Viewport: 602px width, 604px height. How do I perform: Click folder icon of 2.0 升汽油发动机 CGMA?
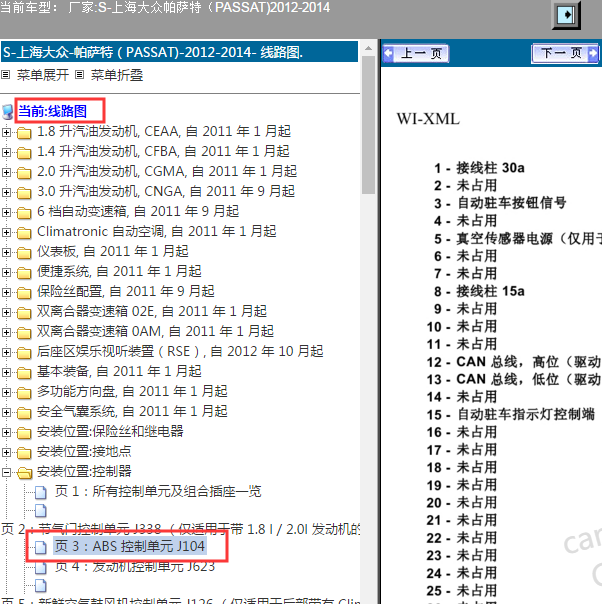pyautogui.click(x=24, y=173)
